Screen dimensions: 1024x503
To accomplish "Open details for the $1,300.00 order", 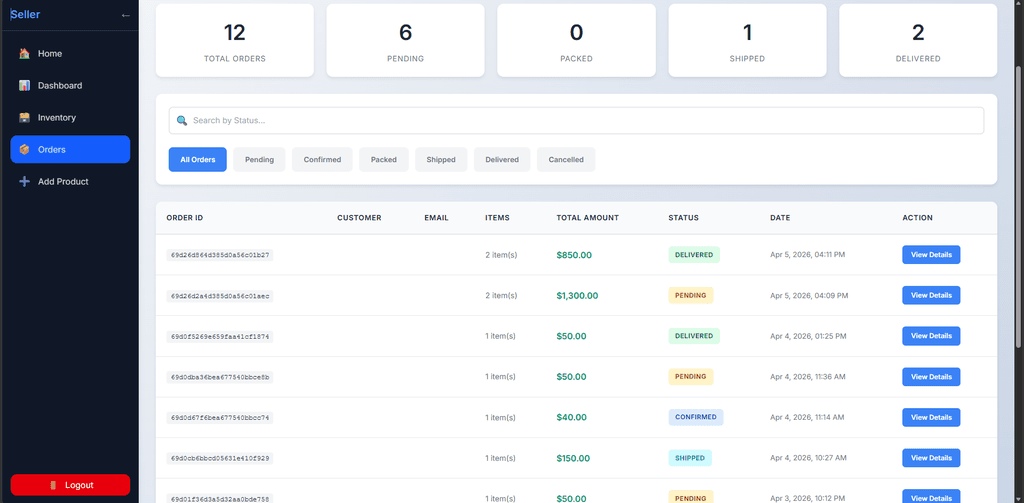I will 931,296.
